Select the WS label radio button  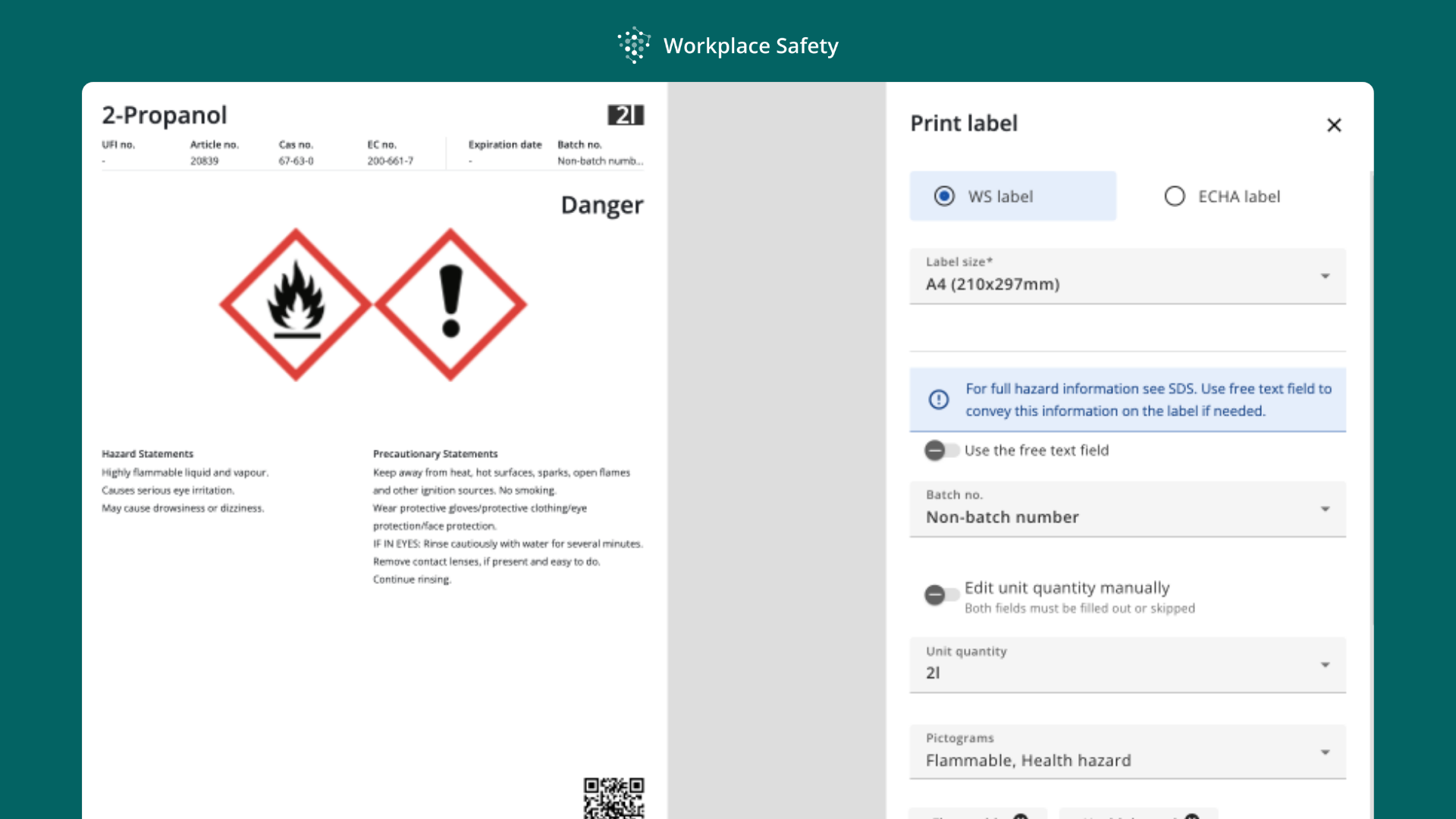point(944,196)
